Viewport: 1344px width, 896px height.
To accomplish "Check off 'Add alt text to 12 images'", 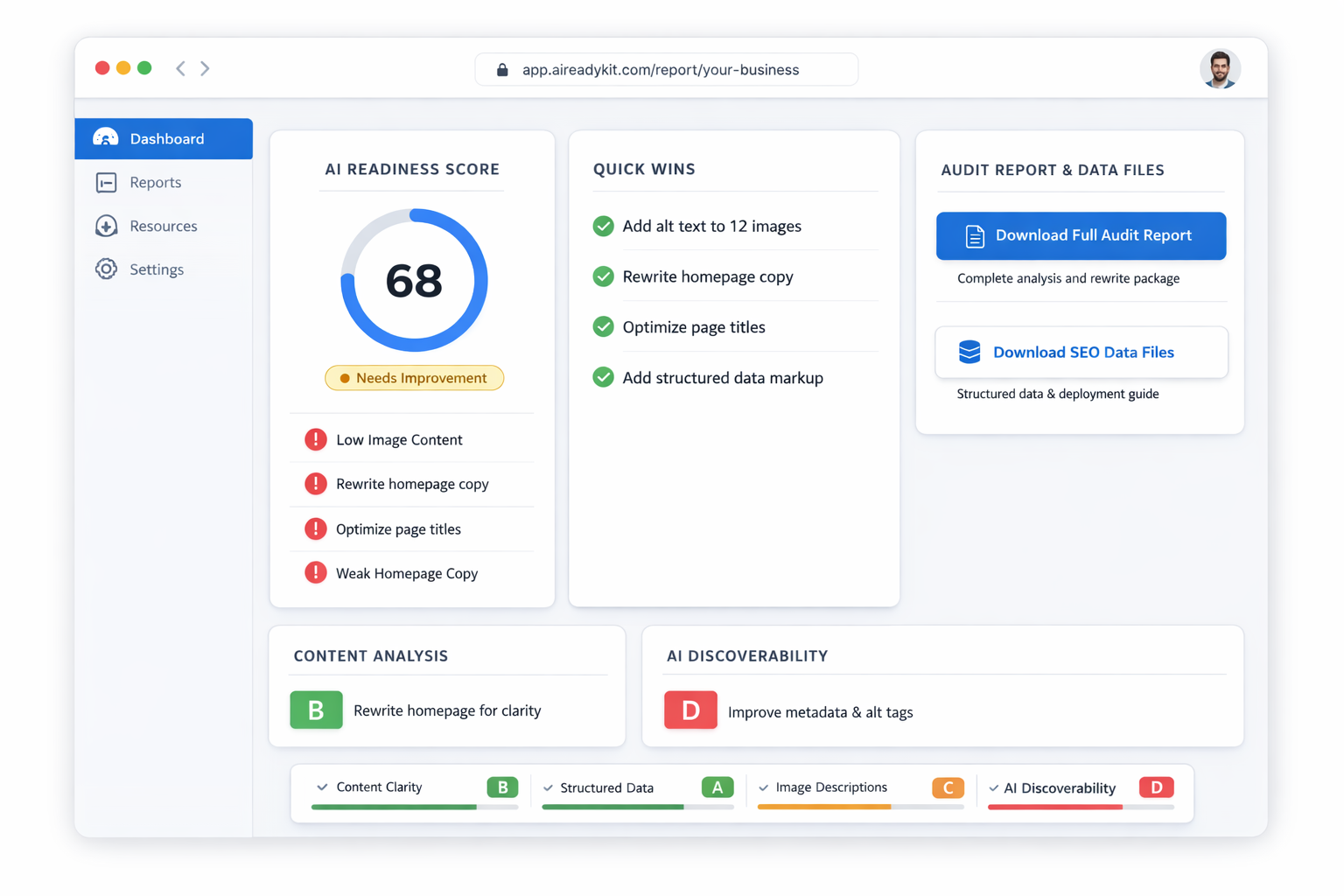I will [x=603, y=226].
